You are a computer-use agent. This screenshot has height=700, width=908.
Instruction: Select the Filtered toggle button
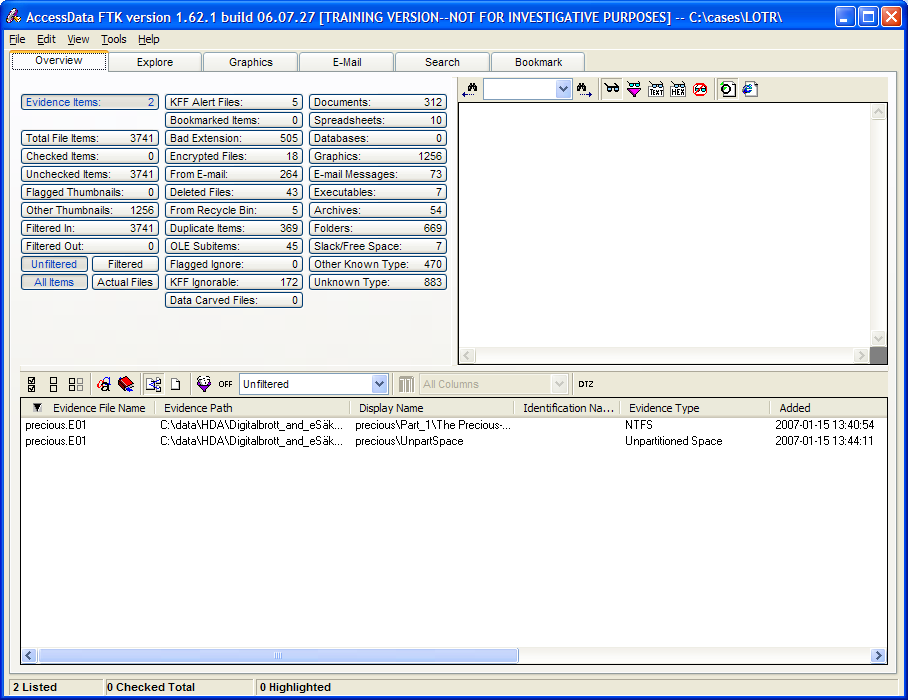click(x=125, y=264)
